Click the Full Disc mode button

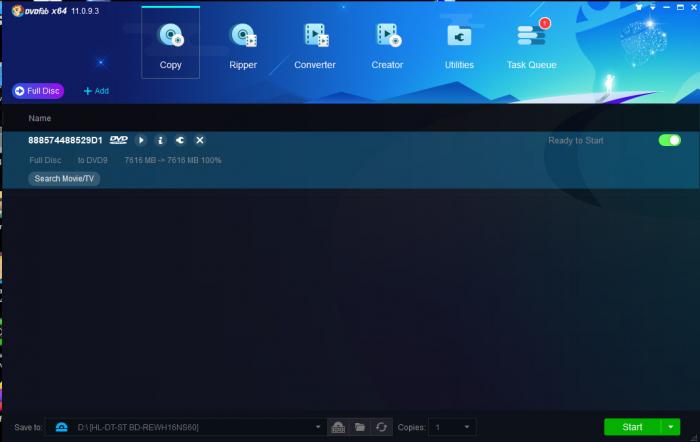click(x=38, y=91)
